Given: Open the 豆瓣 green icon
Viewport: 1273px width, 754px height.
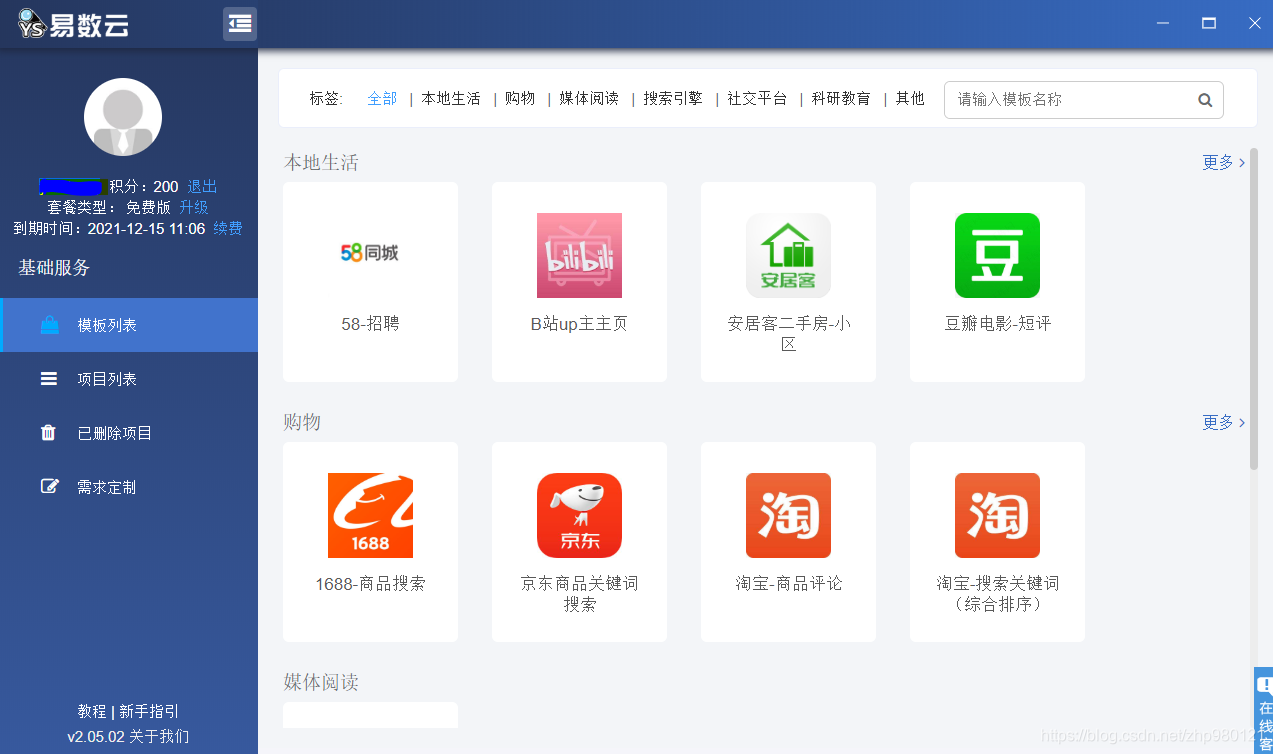Looking at the screenshot, I should point(997,255).
